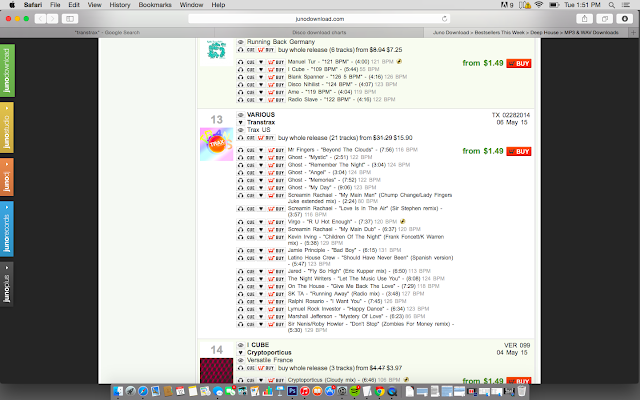Toggle eye icon next to I CUBE artist
Viewport: 640px width, 400px height.
tap(240, 345)
